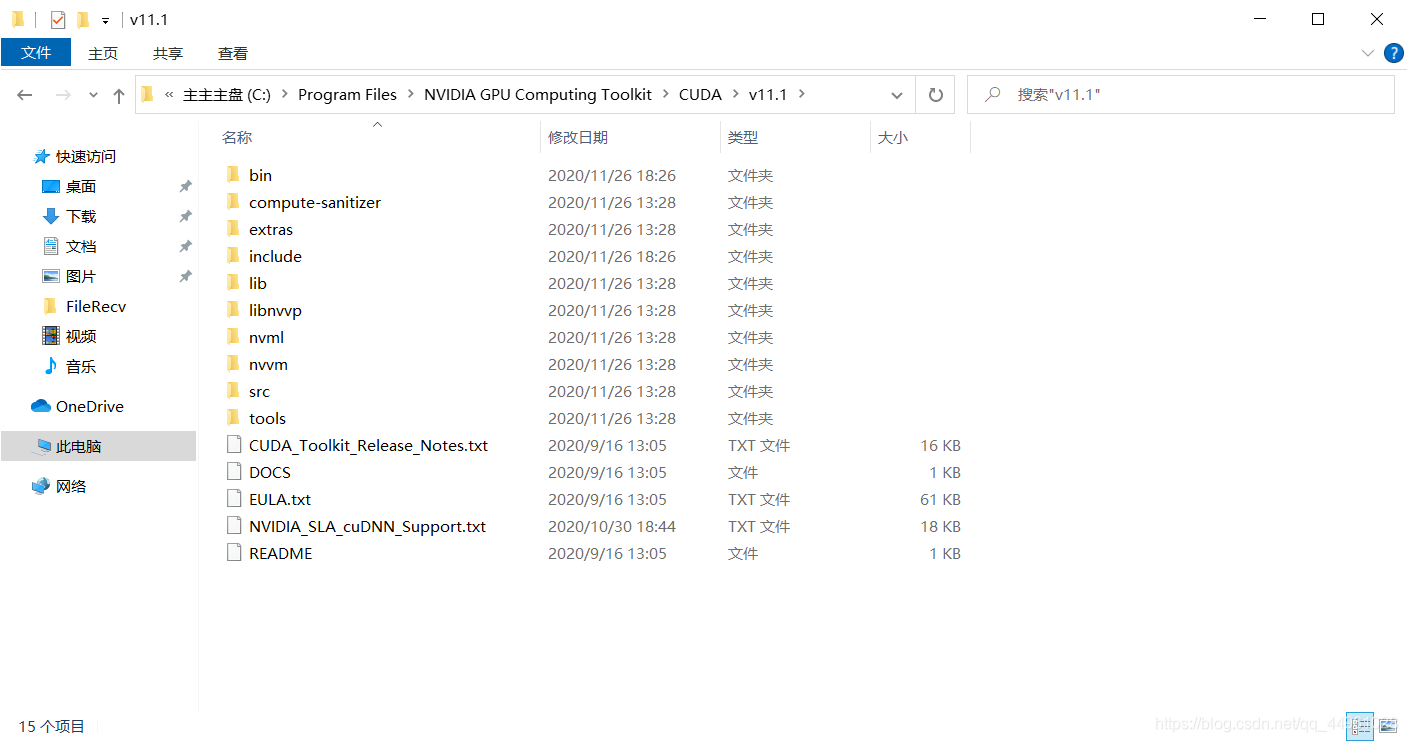This screenshot has width=1408, height=742.
Task: Select the DOCS file icon
Action: pos(233,472)
